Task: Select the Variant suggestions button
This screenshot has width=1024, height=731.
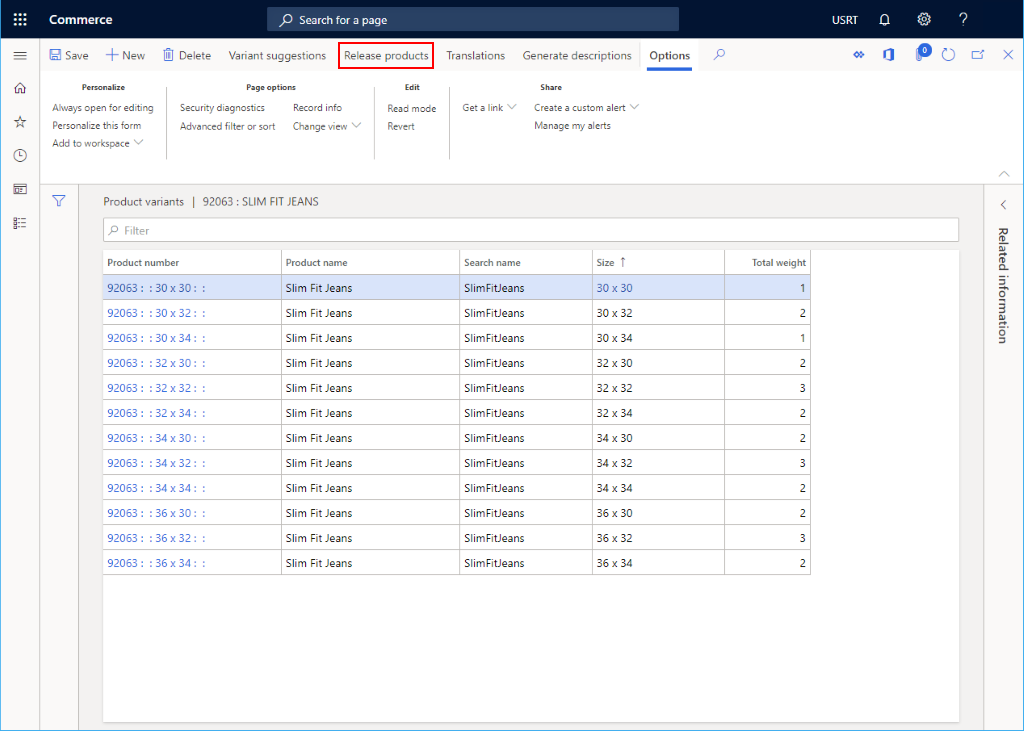Action: [x=277, y=55]
